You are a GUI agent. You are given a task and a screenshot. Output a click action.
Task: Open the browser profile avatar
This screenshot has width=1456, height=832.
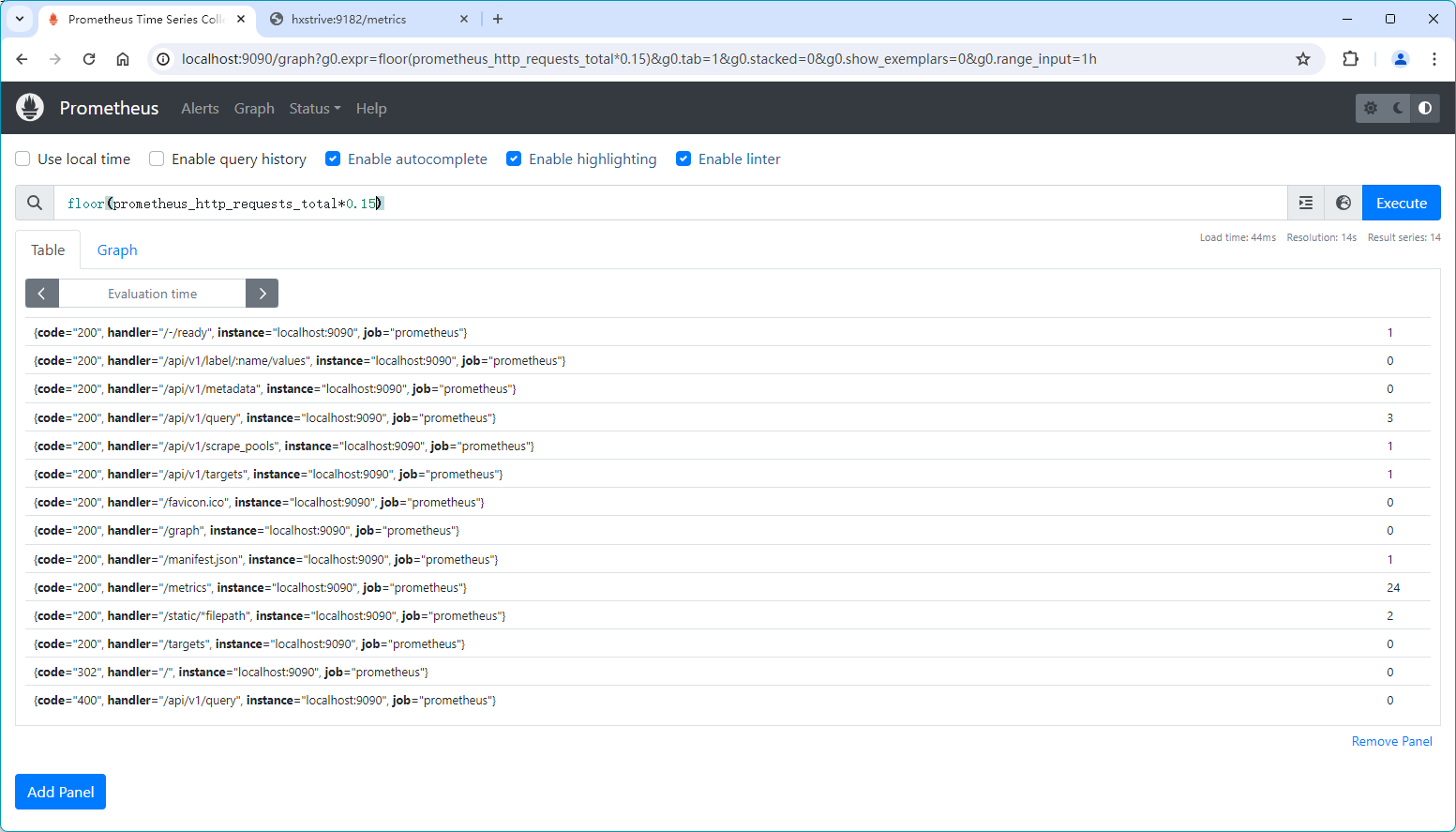coord(1401,59)
